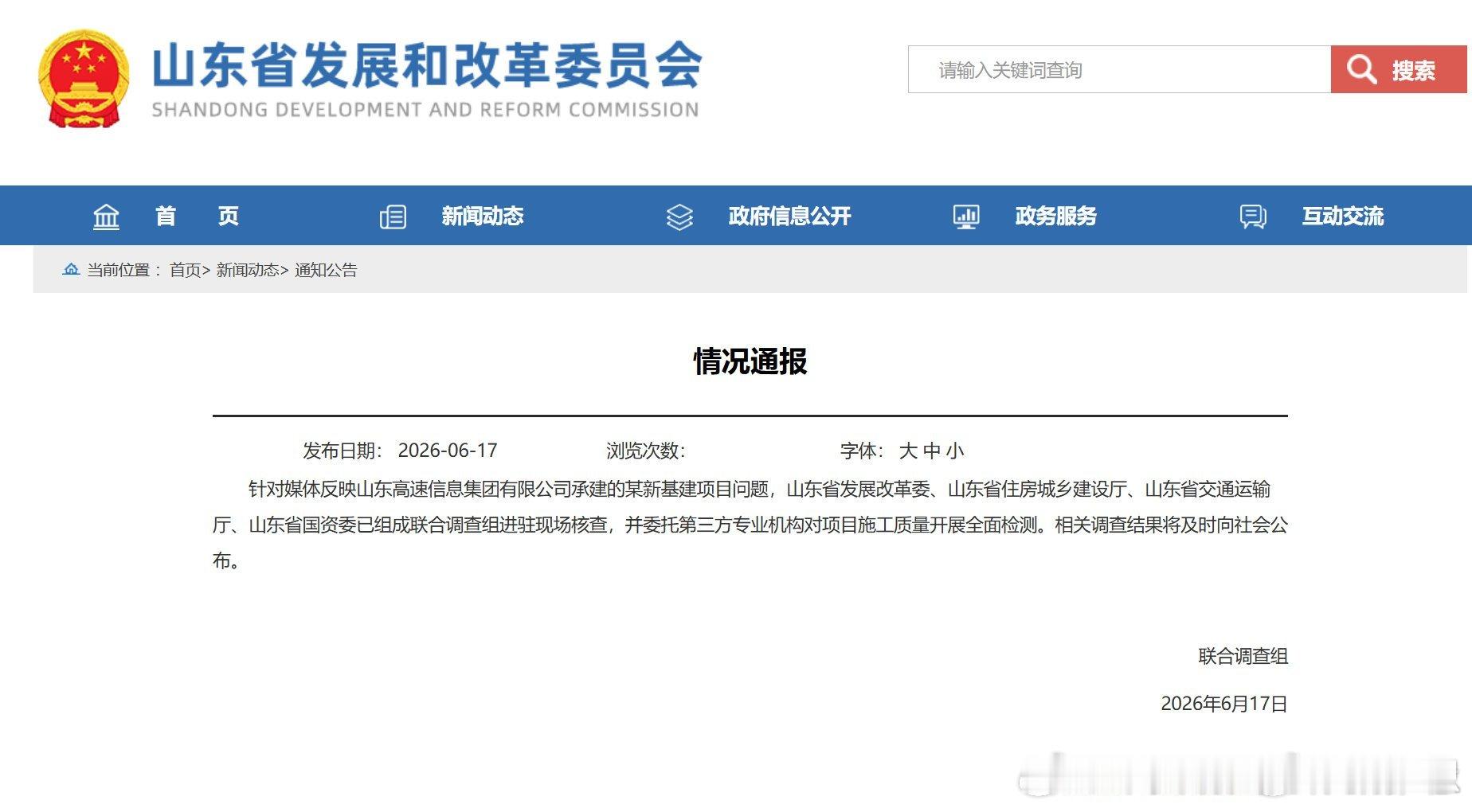Click the 发布日期 label
The image size is (1472, 812).
(343, 451)
